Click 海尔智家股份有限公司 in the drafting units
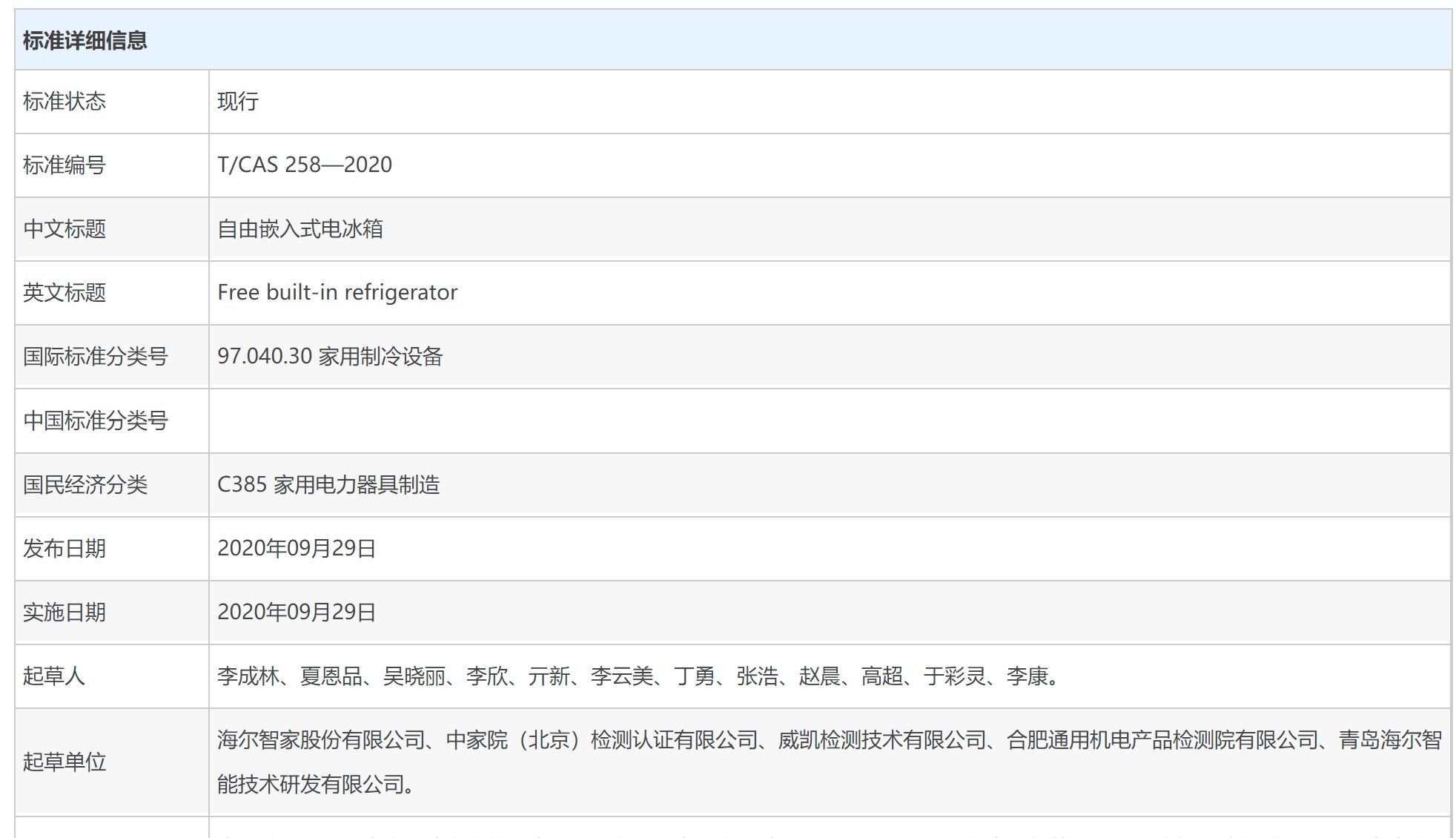This screenshot has height=838, width=1456. [x=320, y=740]
